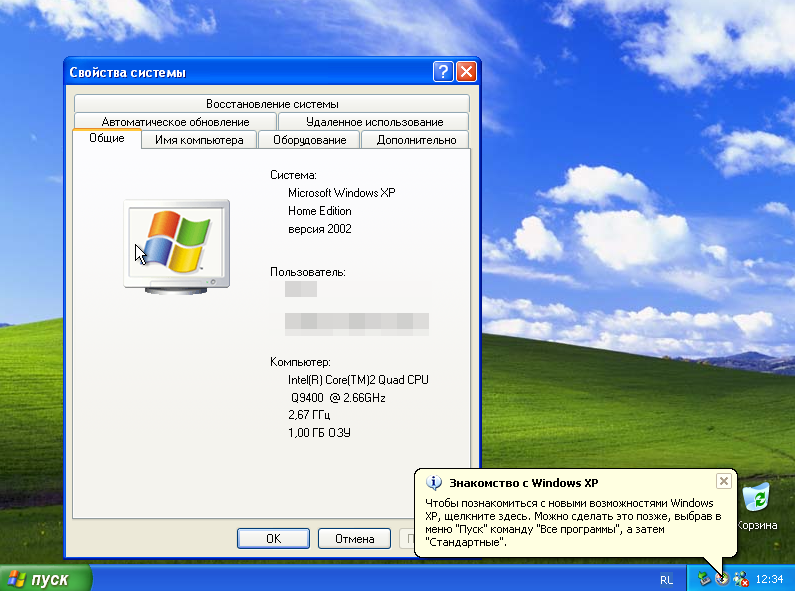Open the Recycle Bin (Корзина) desktop icon
795x591 pixels.
point(756,506)
